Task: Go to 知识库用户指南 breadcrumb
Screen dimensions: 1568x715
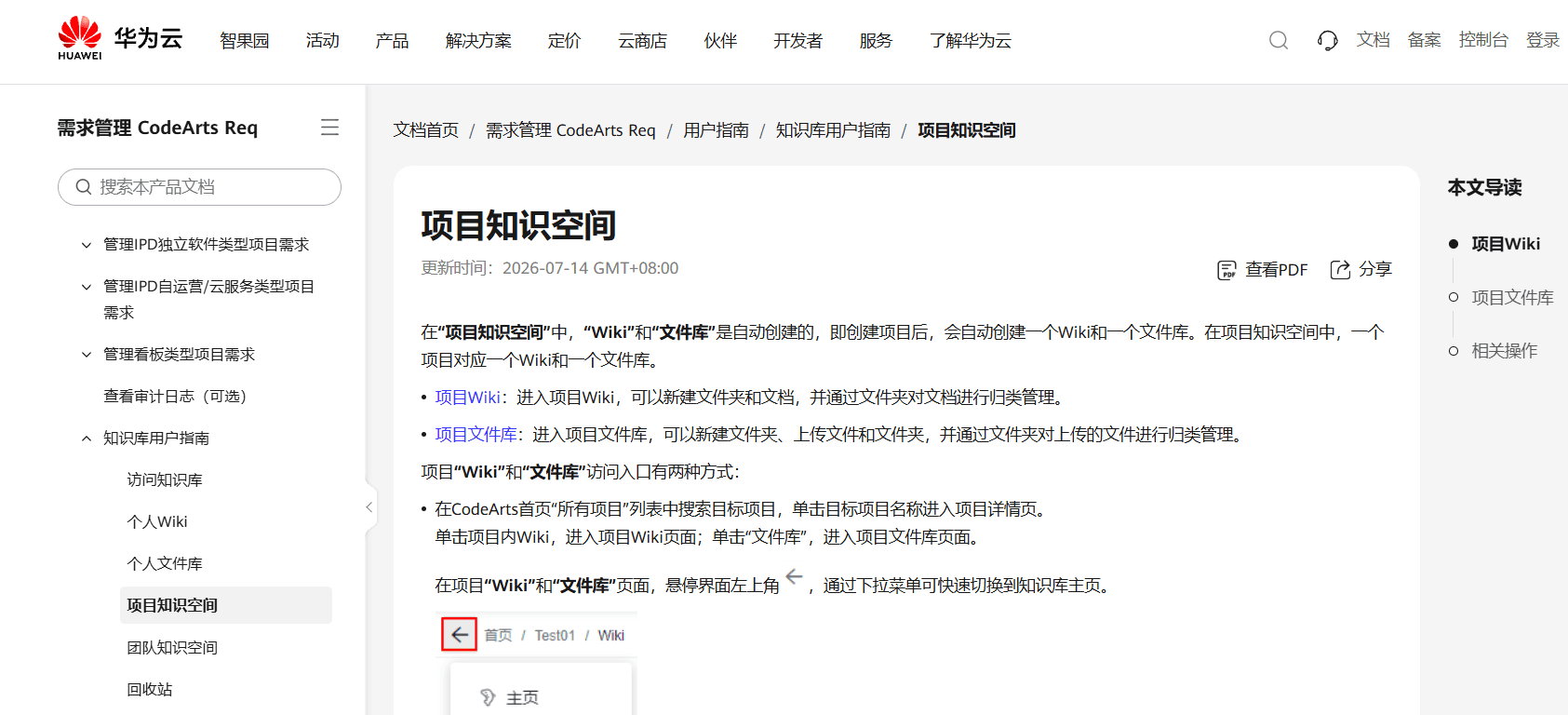Action: (834, 130)
